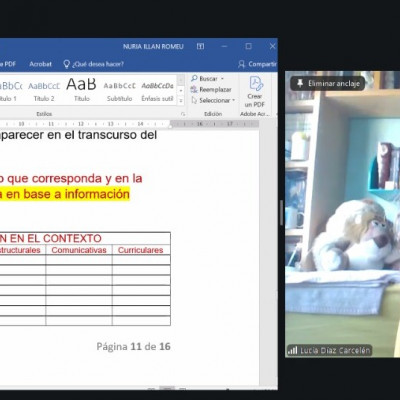Open the Acrobat ribbon tab
The image size is (400, 400).
40,64
